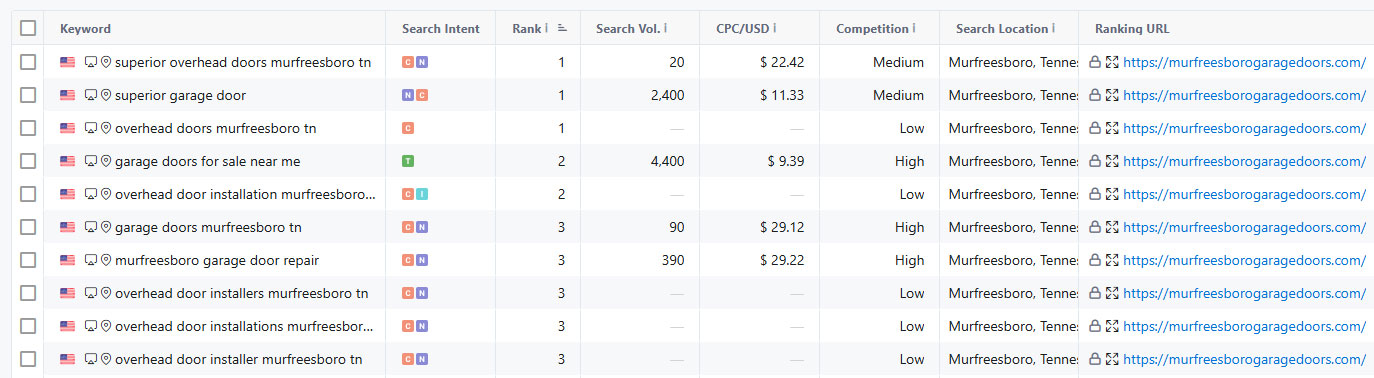Screen dimensions: 1374x378
Task: Show the Competition column info icon
Action: 913,28
